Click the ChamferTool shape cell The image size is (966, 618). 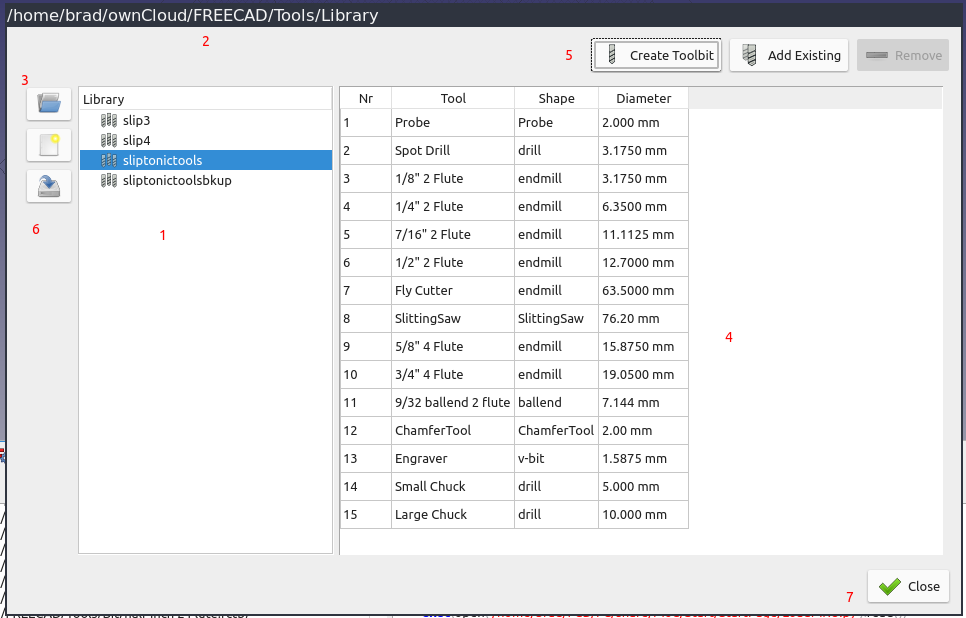tap(556, 431)
